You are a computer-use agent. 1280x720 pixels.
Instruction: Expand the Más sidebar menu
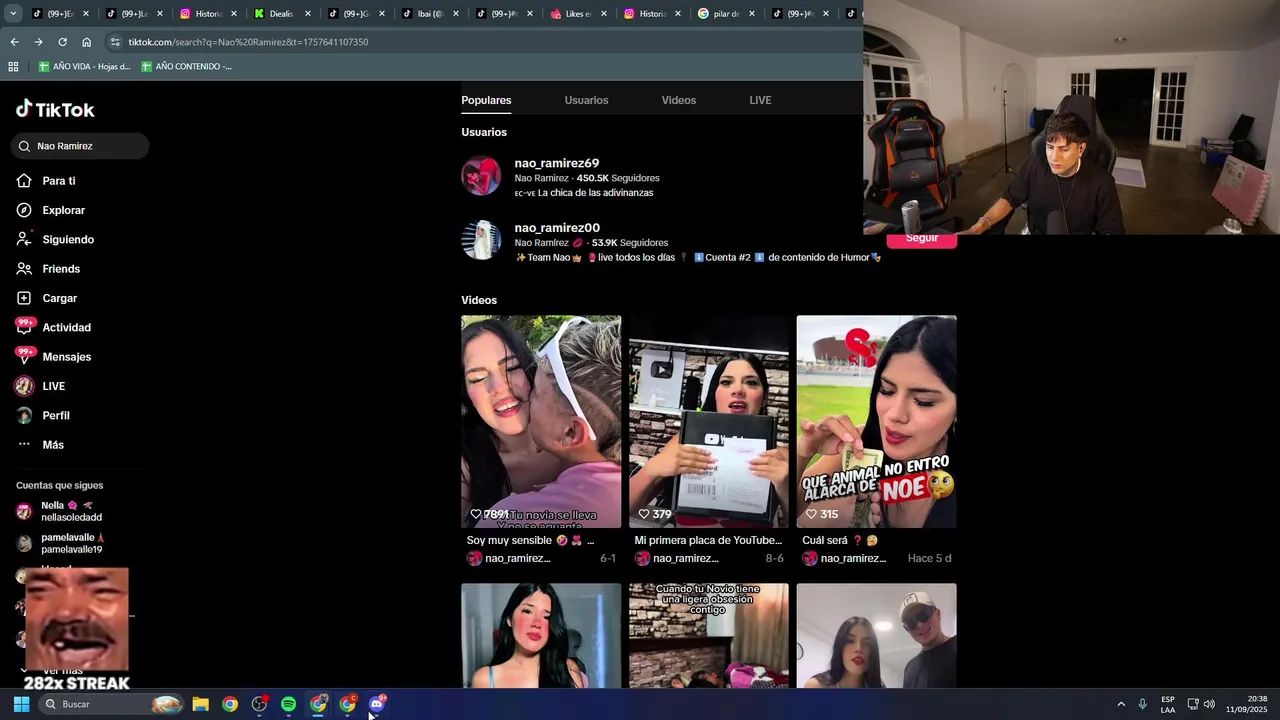(x=40, y=445)
